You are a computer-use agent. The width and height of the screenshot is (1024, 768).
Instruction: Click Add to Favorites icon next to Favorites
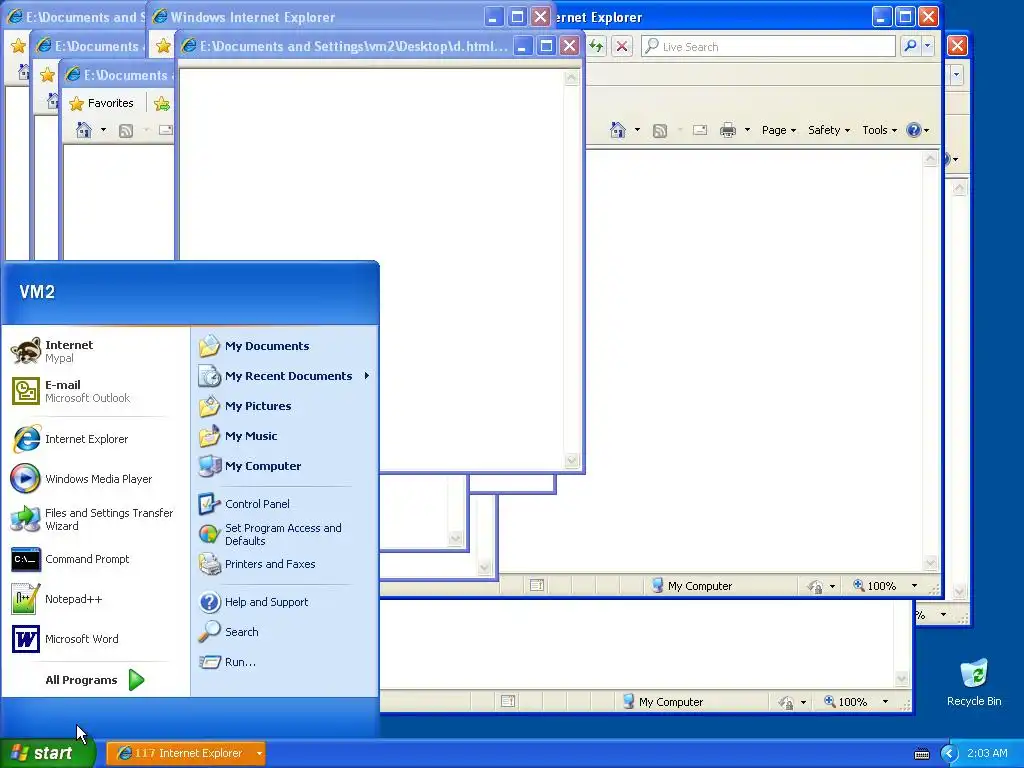pyautogui.click(x=162, y=103)
